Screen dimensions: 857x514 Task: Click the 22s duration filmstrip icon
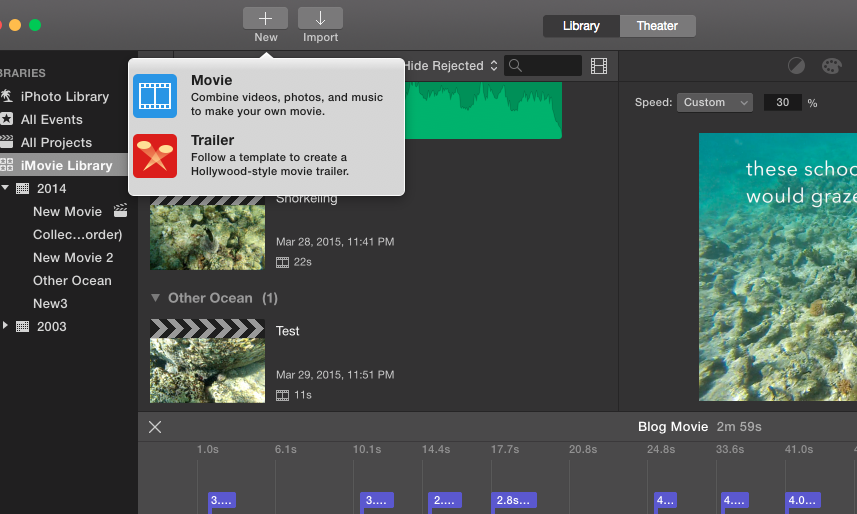pyautogui.click(x=282, y=262)
